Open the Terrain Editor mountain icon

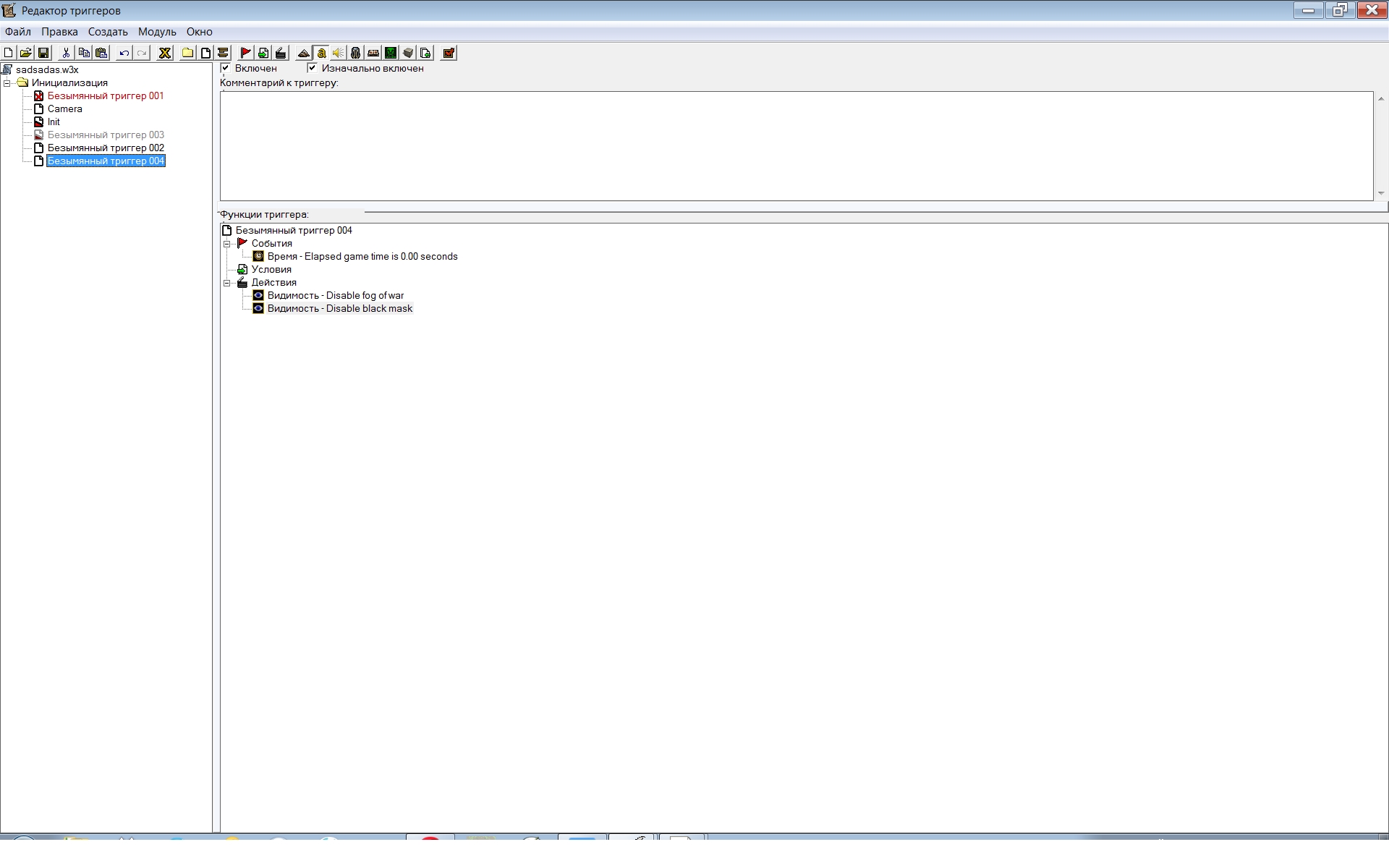tap(303, 53)
